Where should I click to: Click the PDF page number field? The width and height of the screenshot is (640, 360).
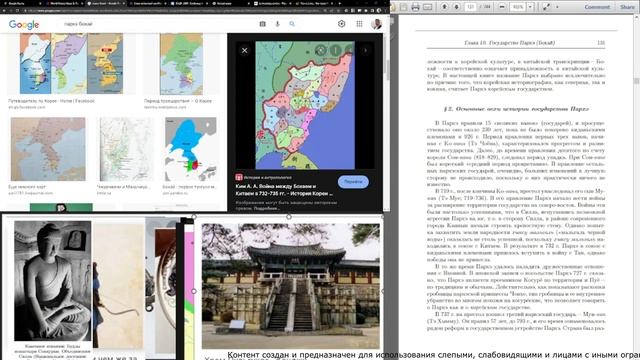tap(471, 7)
